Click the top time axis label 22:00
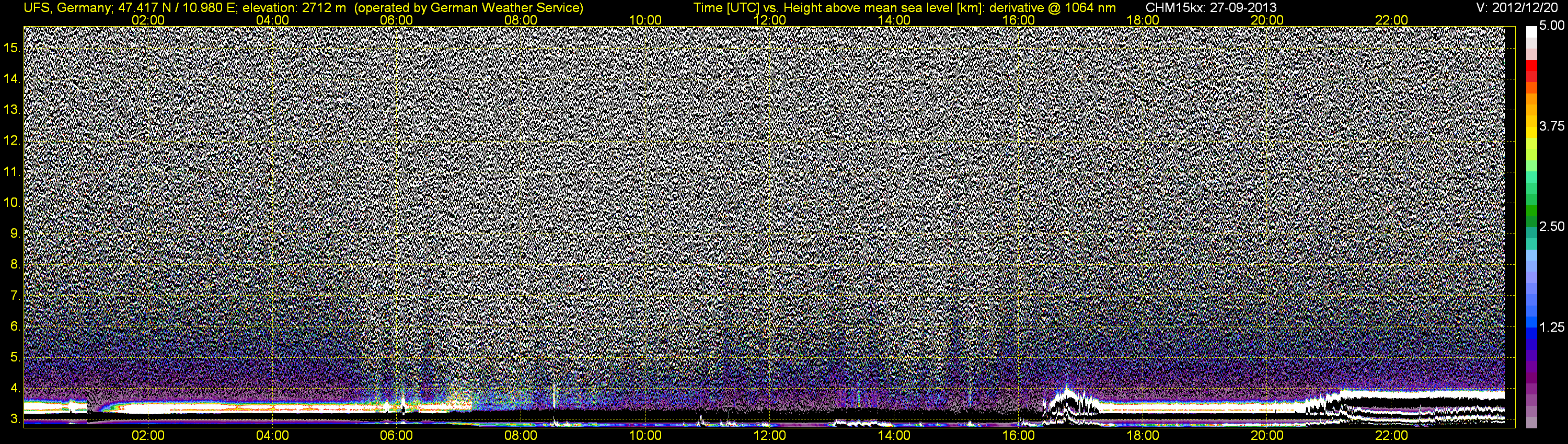This screenshot has width=1568, height=444. pos(1391,20)
